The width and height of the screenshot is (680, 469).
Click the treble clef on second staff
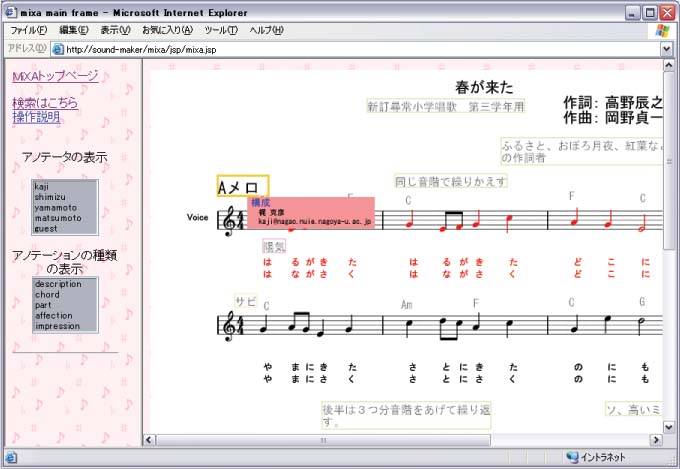point(229,326)
